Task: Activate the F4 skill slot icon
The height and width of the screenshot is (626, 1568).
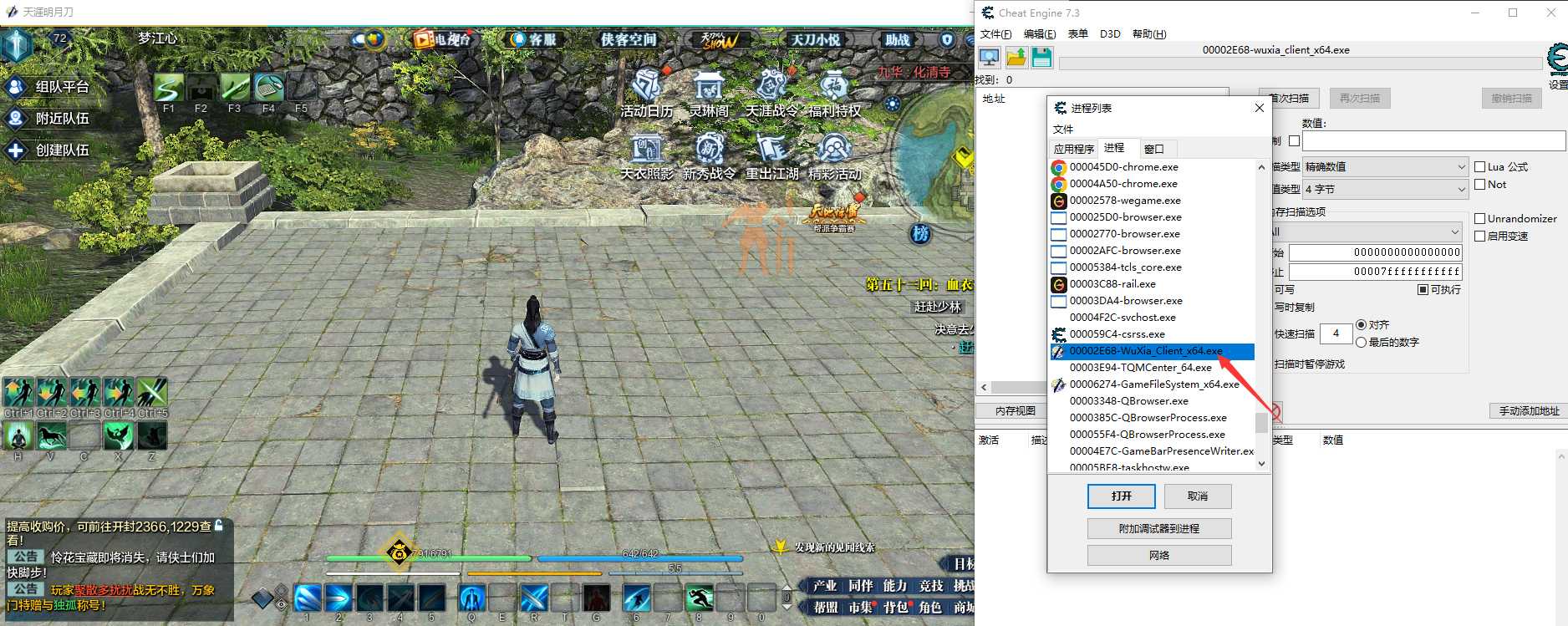Action: click(268, 88)
